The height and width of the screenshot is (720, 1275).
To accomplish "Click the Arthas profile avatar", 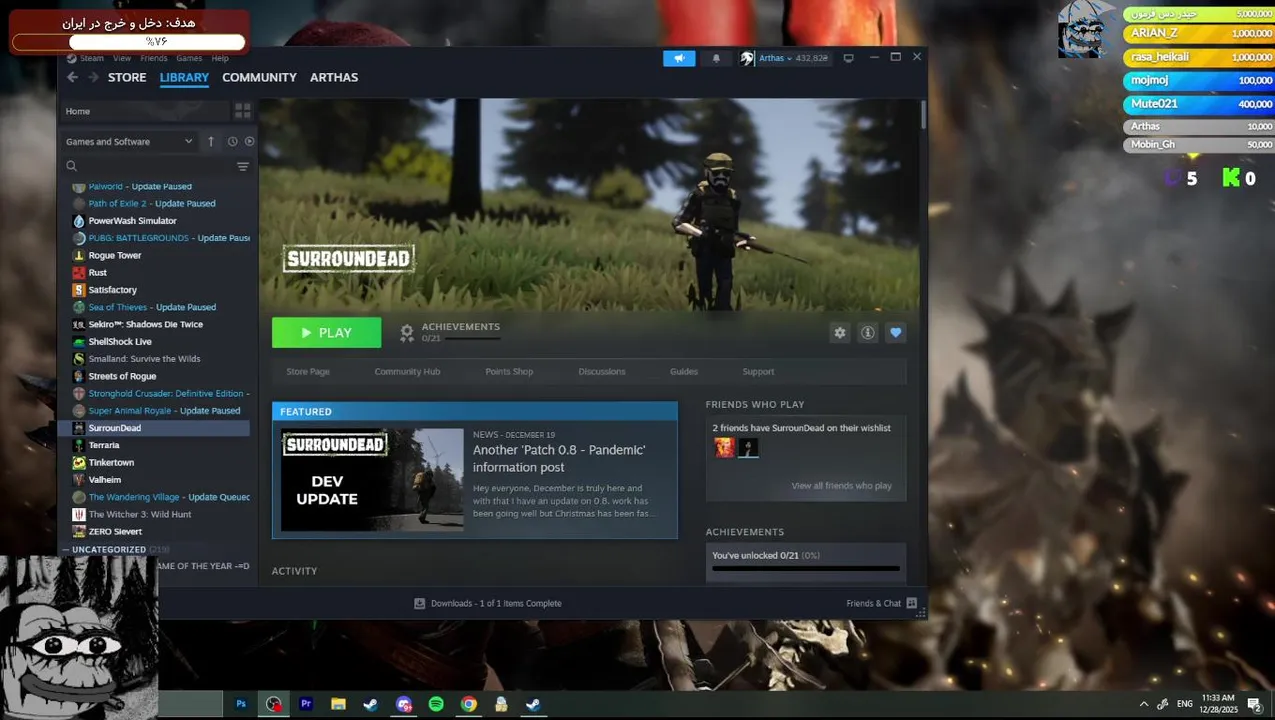I will pyautogui.click(x=747, y=58).
